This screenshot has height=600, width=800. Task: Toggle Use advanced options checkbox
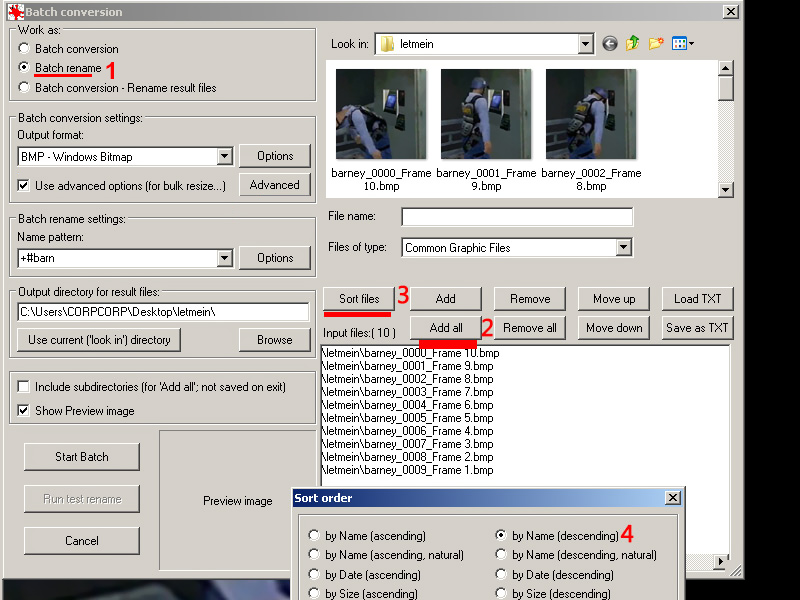coord(23,186)
